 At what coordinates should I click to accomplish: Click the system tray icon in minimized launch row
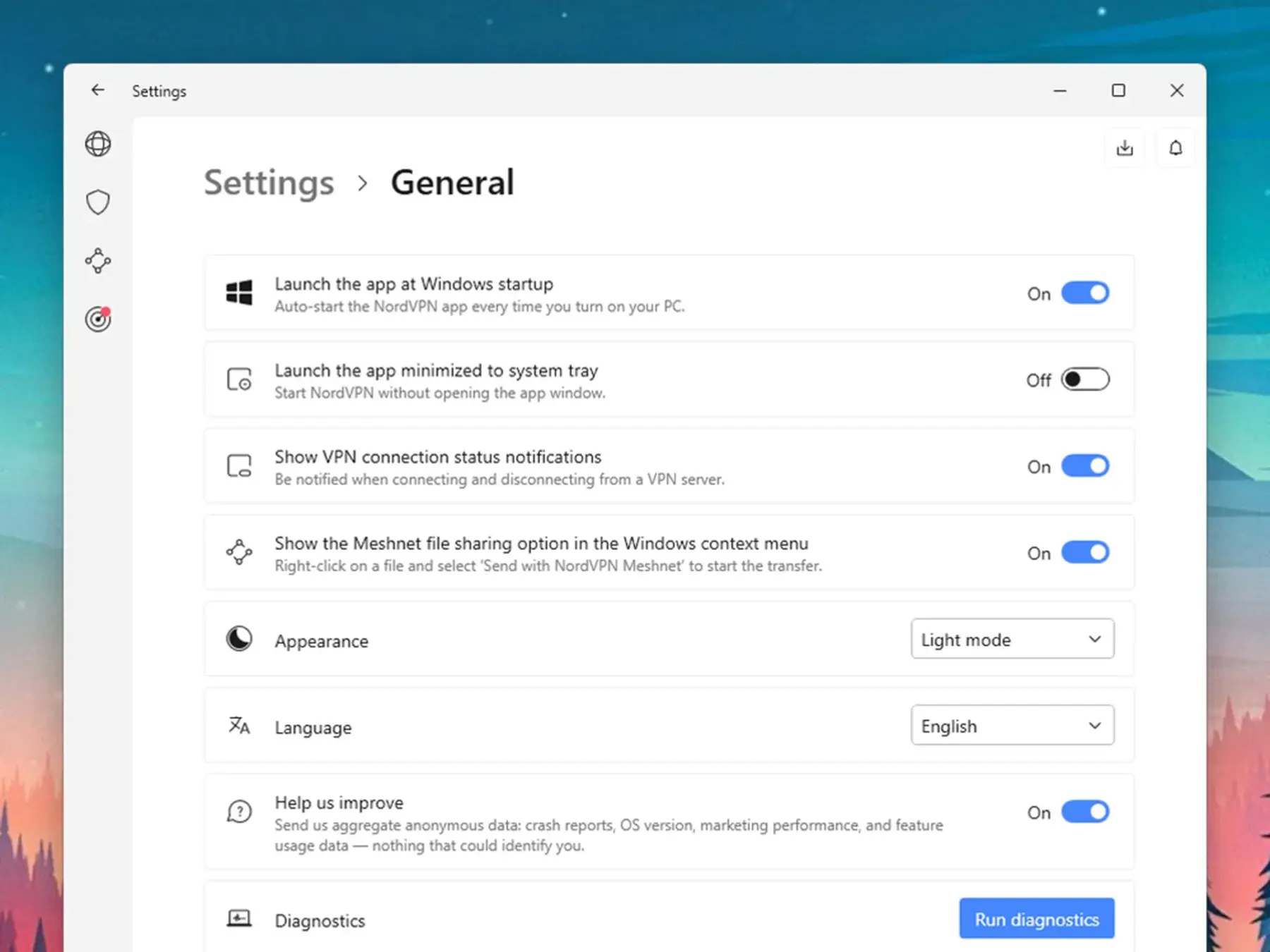239,379
